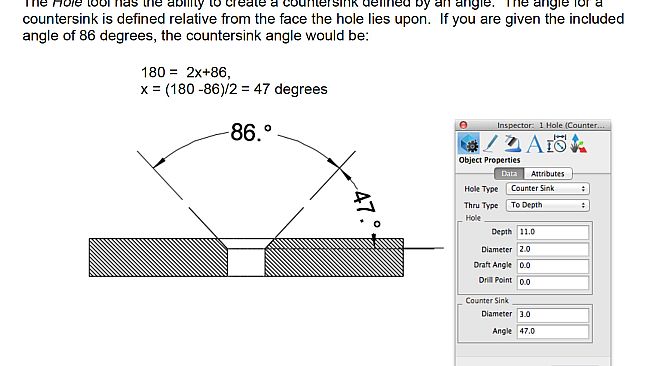Screen dimensions: 654x366
Task: Click the Counter Sink Angle field showing 47.0
Action: [x=553, y=331]
